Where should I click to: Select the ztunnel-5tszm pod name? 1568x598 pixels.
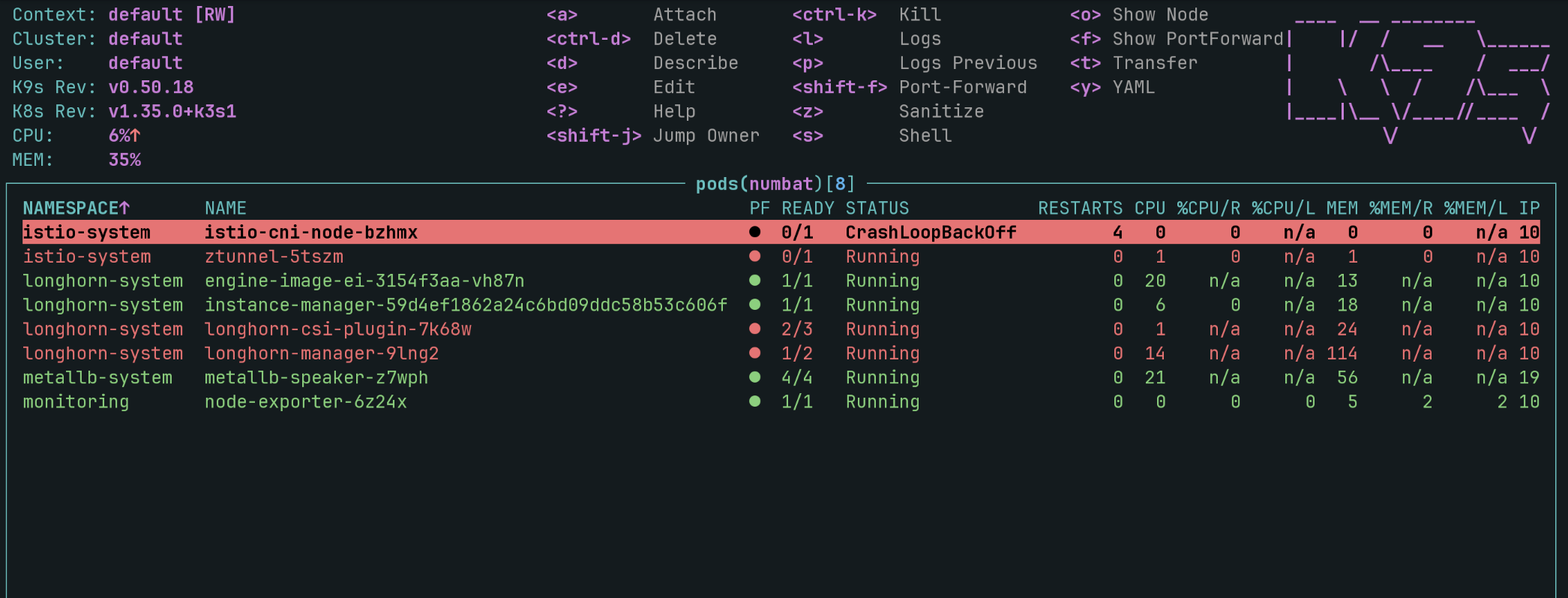pyautogui.click(x=274, y=256)
